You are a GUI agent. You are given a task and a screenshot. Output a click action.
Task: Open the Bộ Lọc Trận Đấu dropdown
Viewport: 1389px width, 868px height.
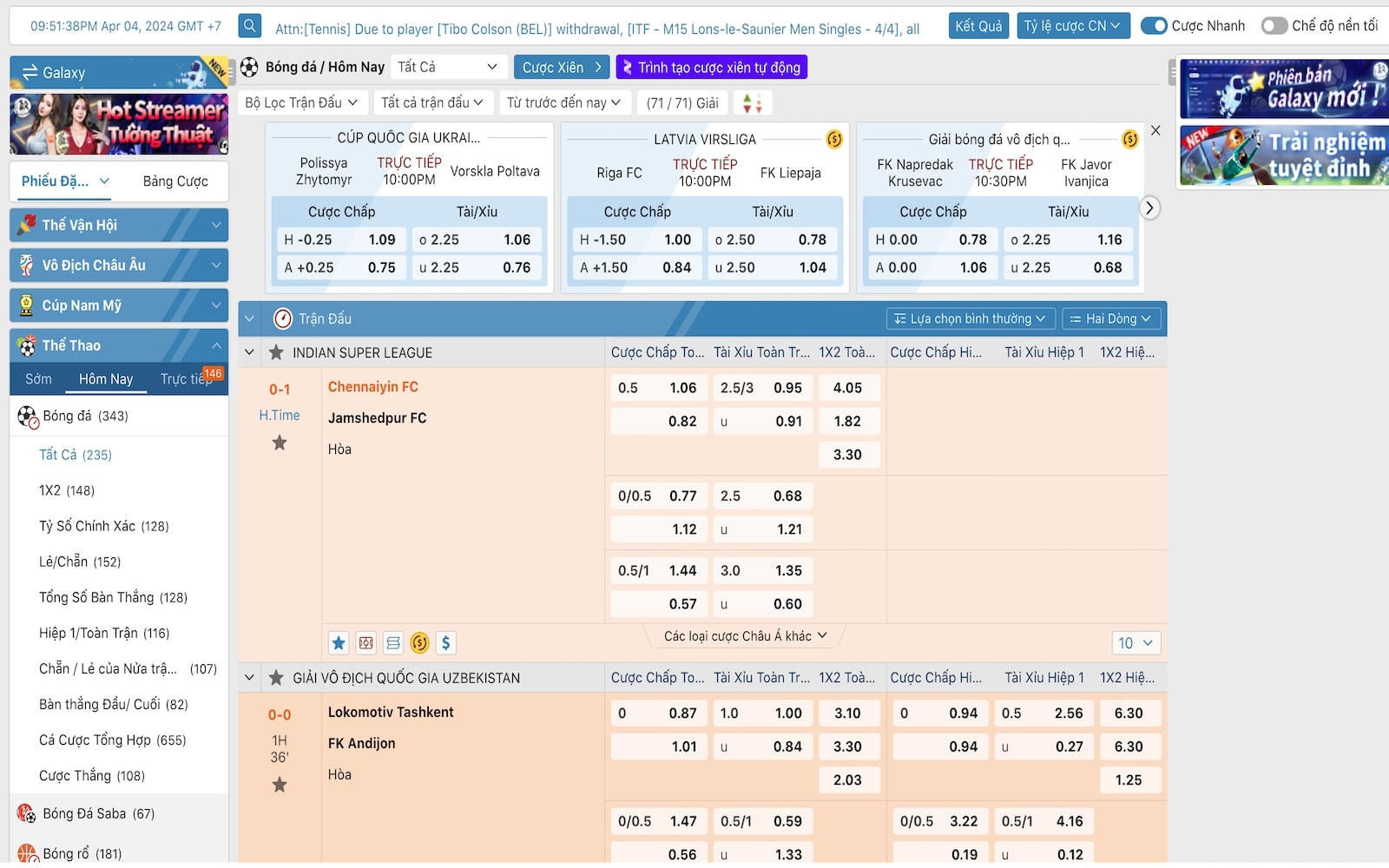[302, 102]
